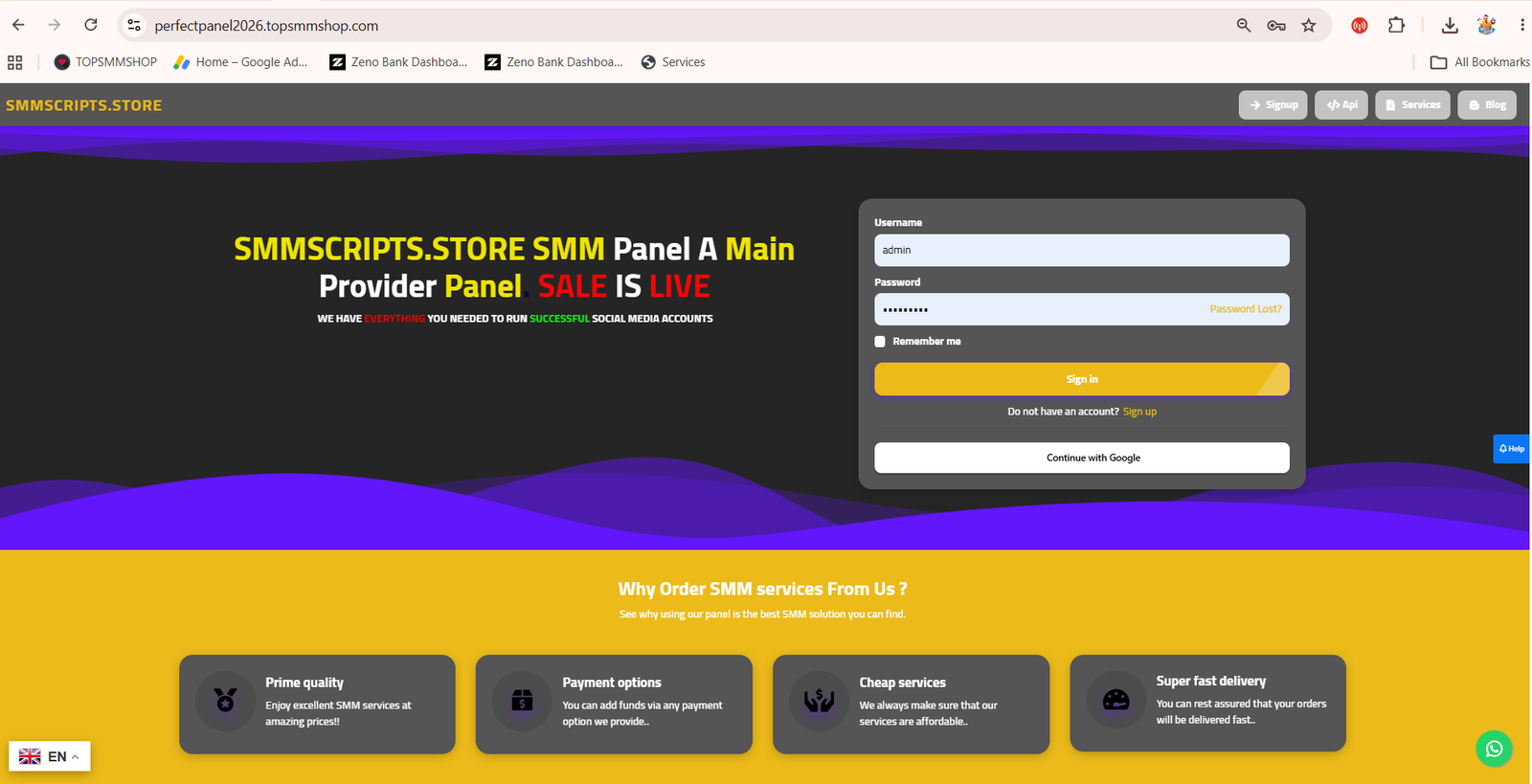Open the zoom magnifier in address bar

coord(1244,26)
